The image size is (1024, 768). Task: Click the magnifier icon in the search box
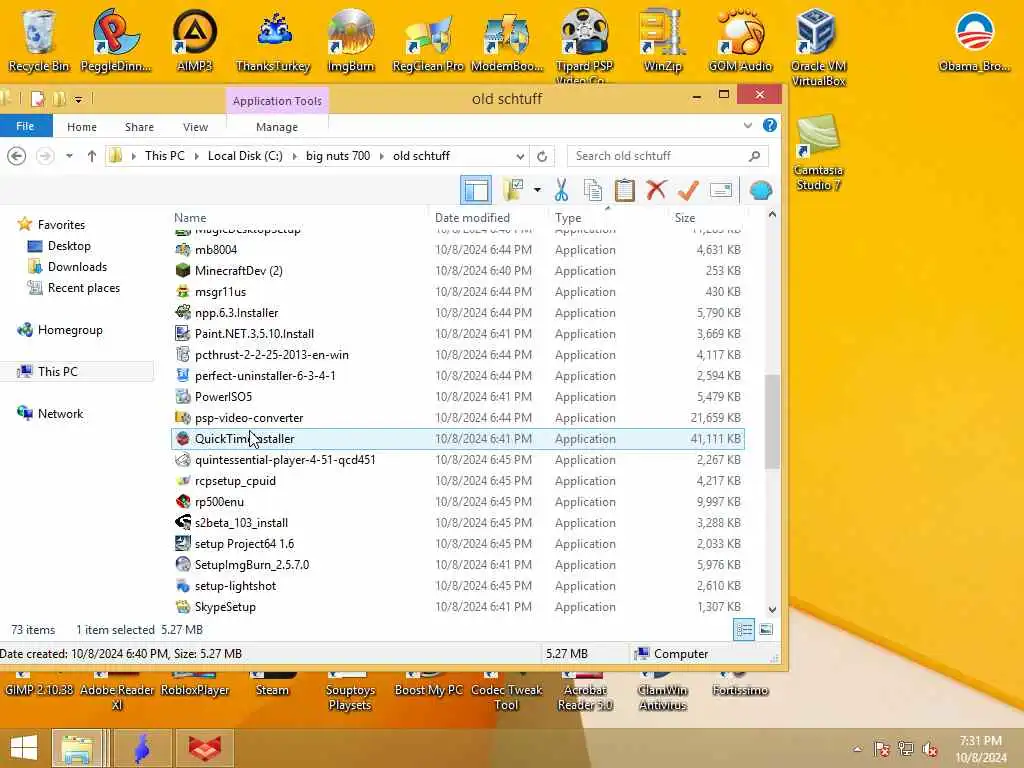[754, 156]
